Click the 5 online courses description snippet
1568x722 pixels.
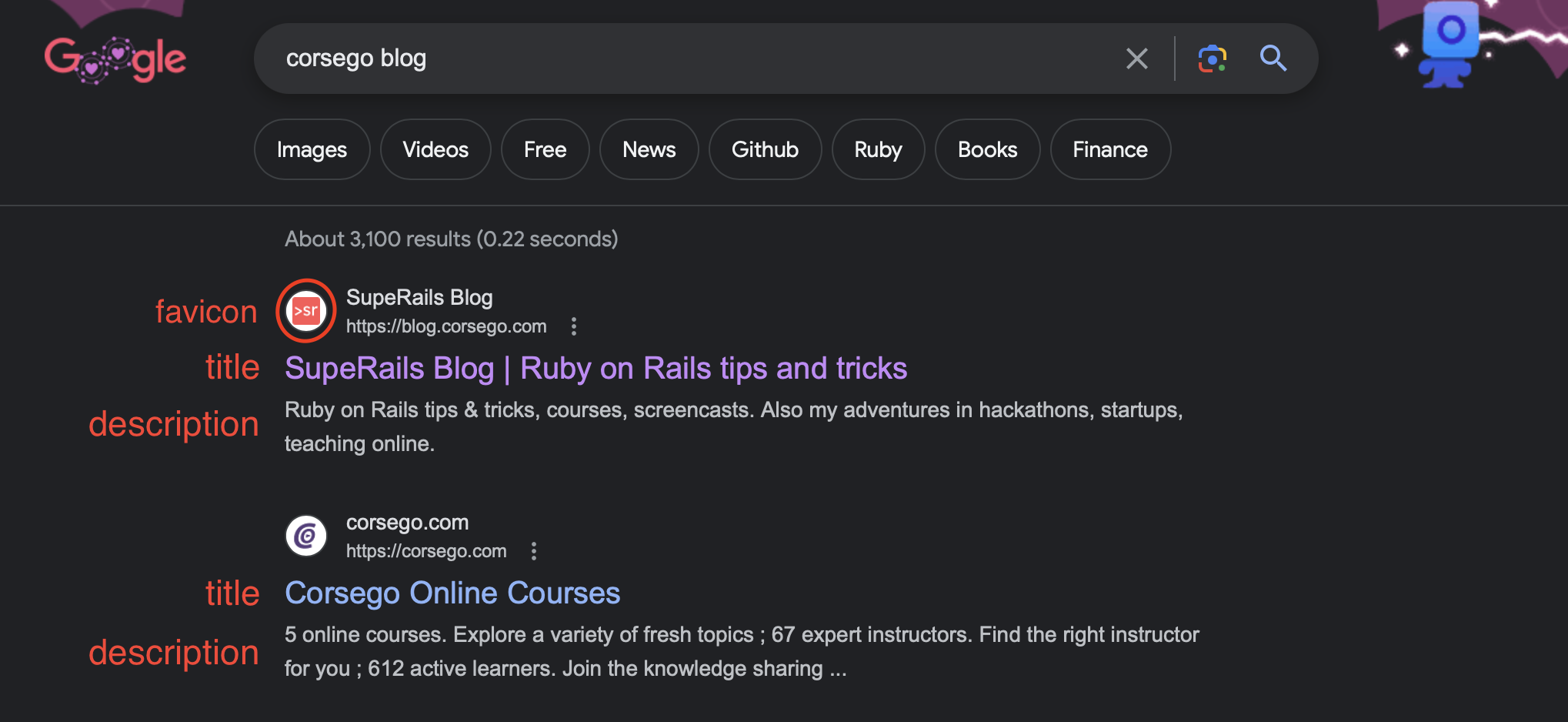click(742, 651)
